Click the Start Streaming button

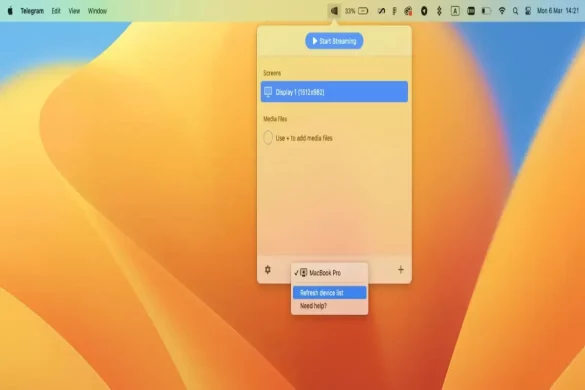tap(334, 41)
